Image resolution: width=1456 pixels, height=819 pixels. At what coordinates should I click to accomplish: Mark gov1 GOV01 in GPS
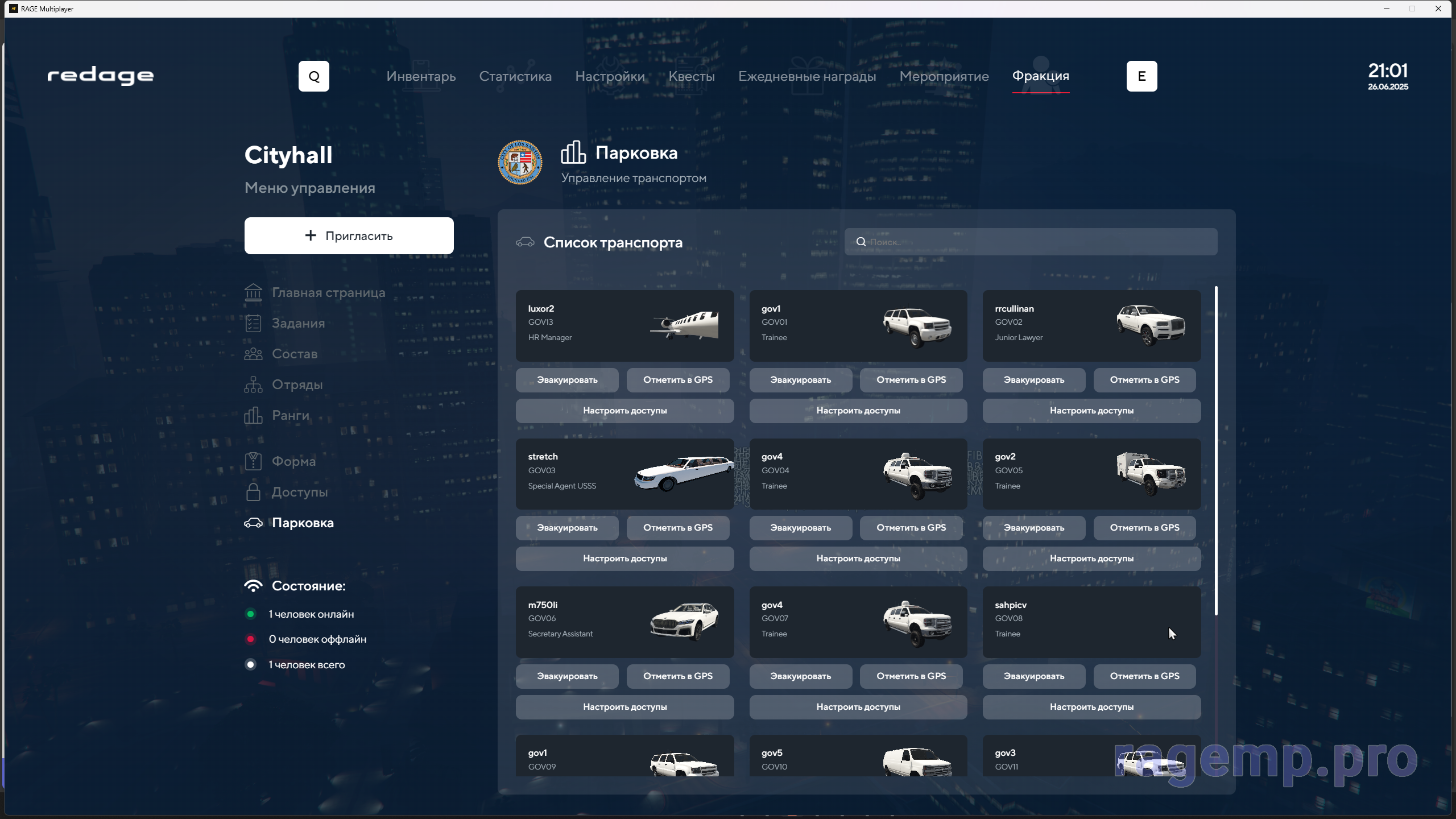911,380
